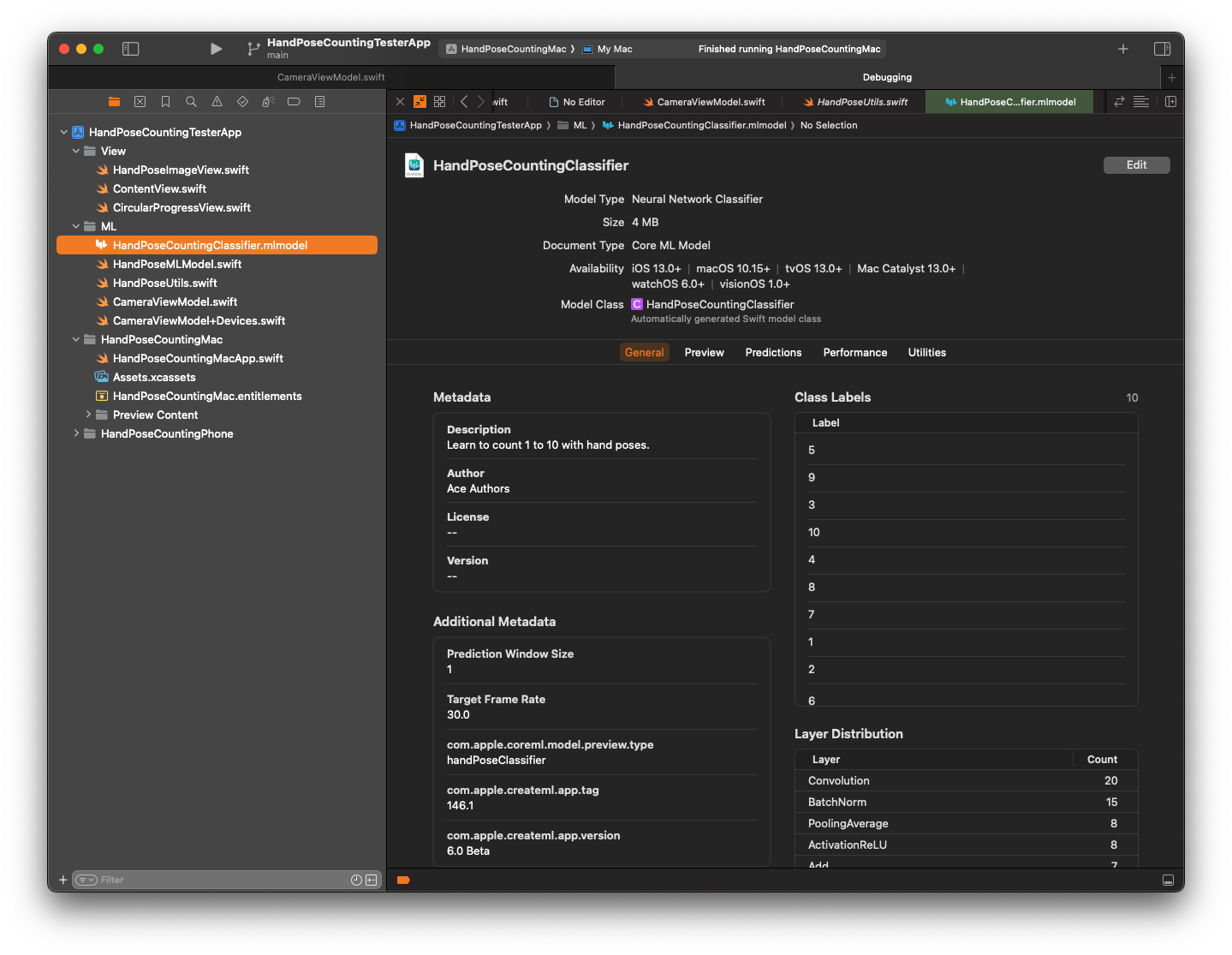Collapse the HandPoseCountingTesterApp project root
Viewport: 1232px width, 955px height.
click(x=64, y=132)
